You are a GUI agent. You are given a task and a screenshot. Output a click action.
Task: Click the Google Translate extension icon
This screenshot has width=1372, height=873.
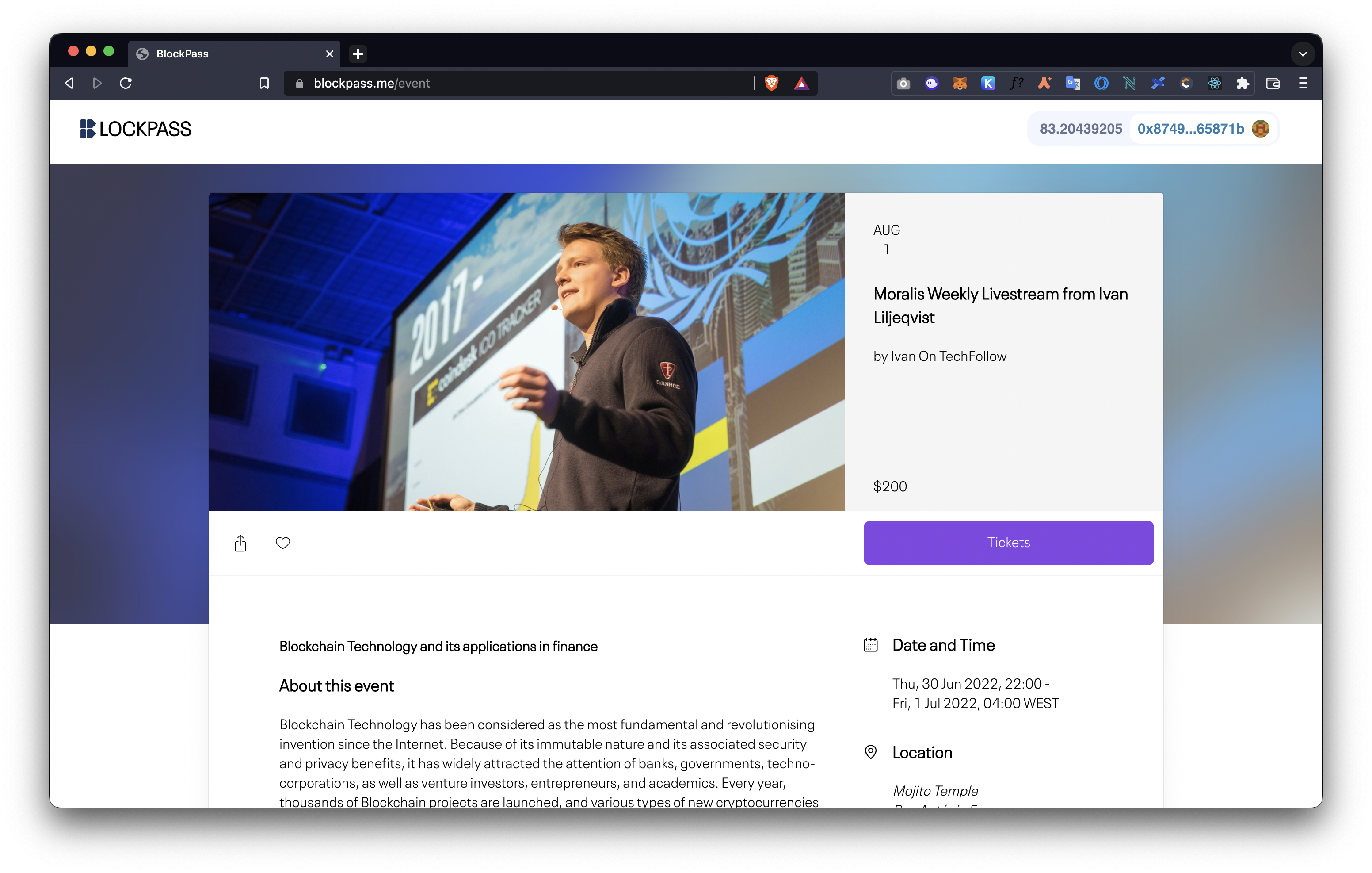[x=1073, y=83]
